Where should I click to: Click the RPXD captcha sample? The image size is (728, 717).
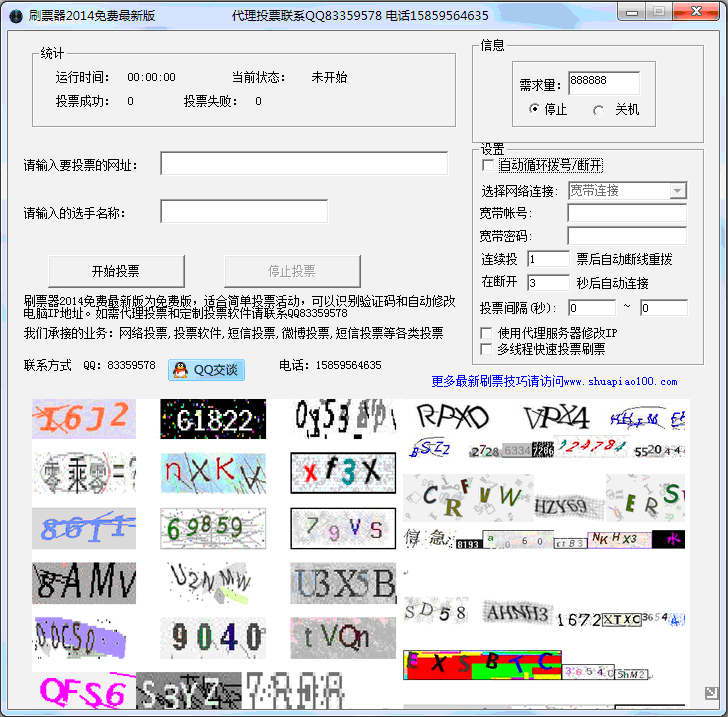(453, 416)
